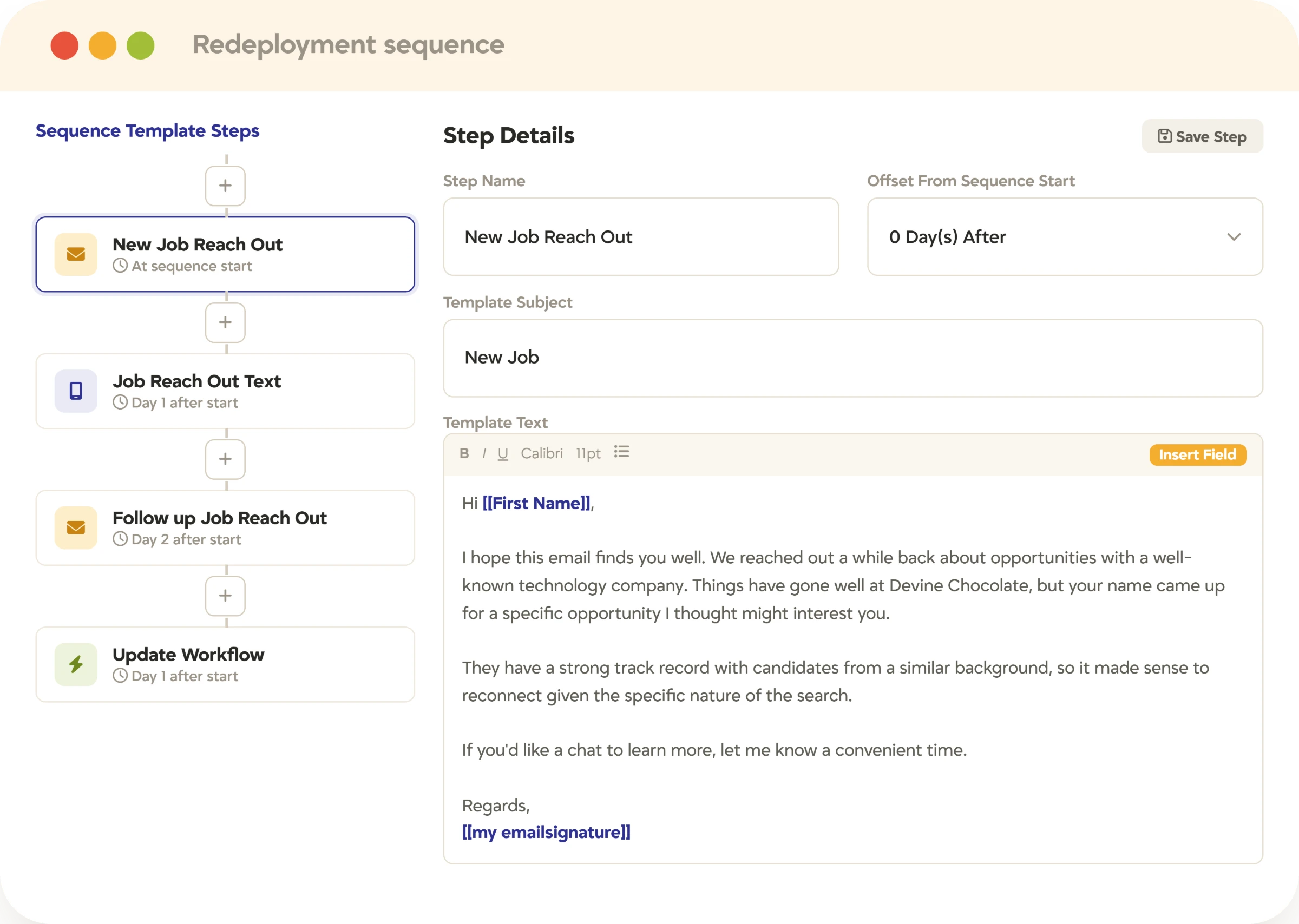Open the 11pt font size dropdown
The width and height of the screenshot is (1299, 924).
[588, 453]
